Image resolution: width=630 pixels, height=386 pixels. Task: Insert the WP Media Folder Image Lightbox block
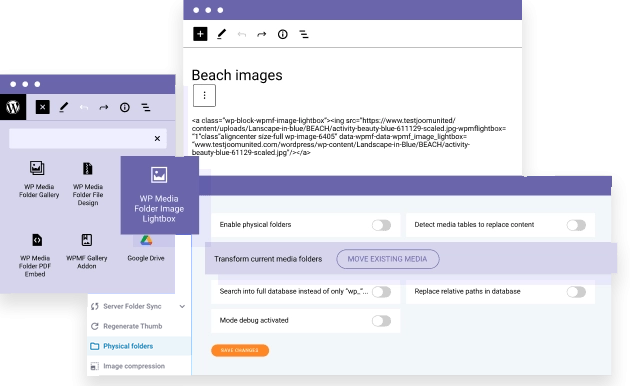click(x=159, y=195)
